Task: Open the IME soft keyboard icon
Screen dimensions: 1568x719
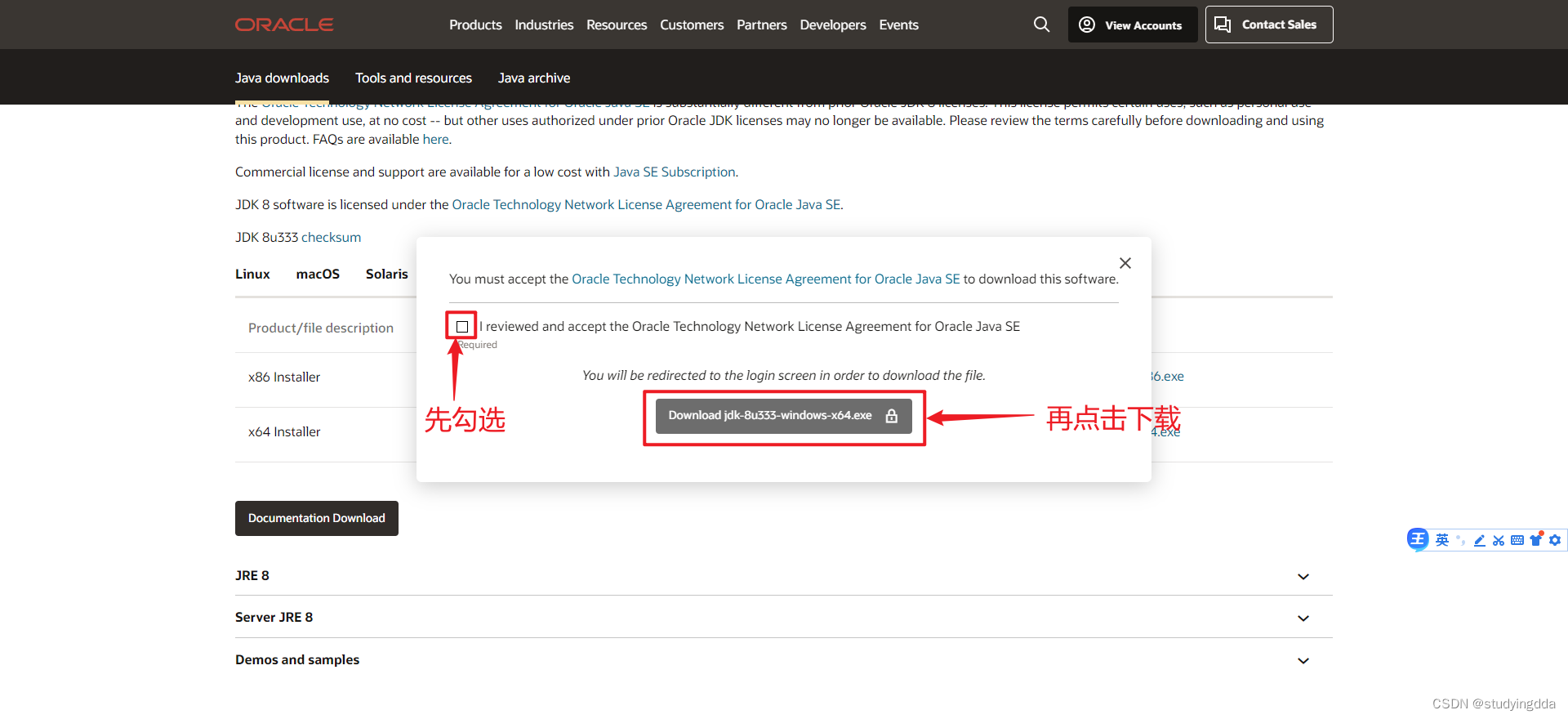Action: point(1517,540)
